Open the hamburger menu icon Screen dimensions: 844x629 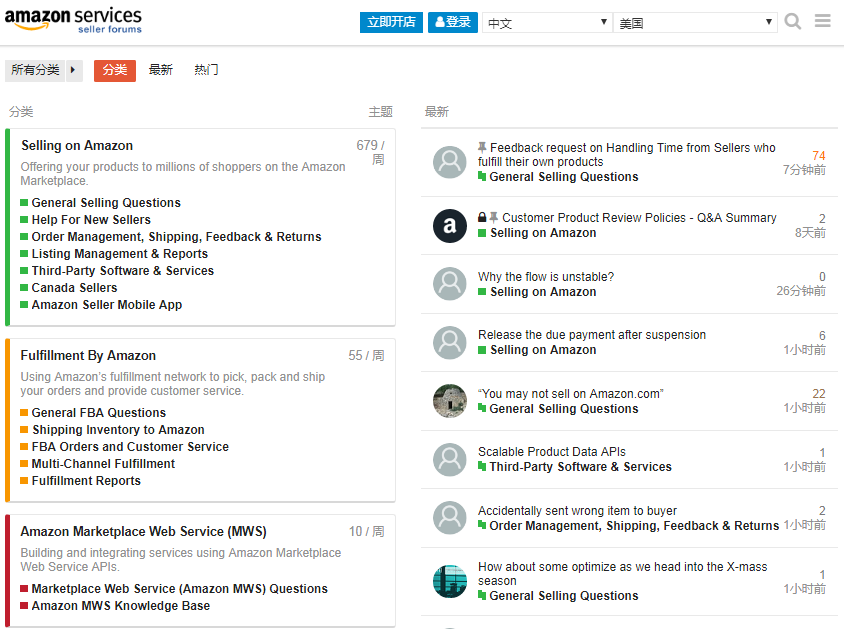tap(822, 21)
